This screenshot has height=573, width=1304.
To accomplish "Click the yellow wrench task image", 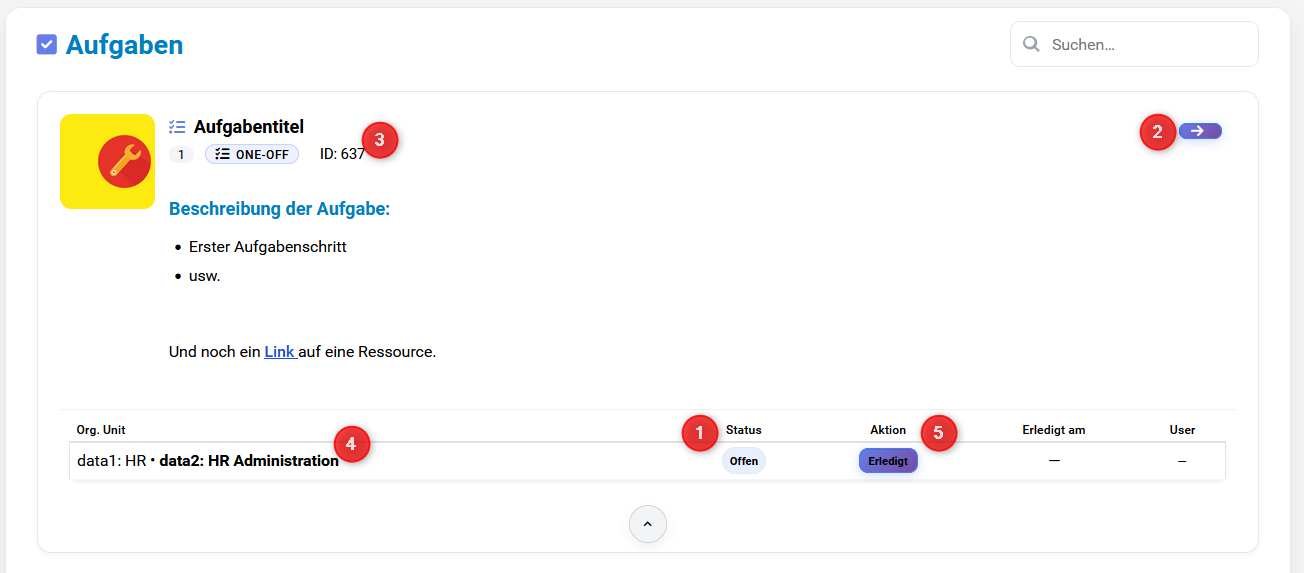I will 108,161.
